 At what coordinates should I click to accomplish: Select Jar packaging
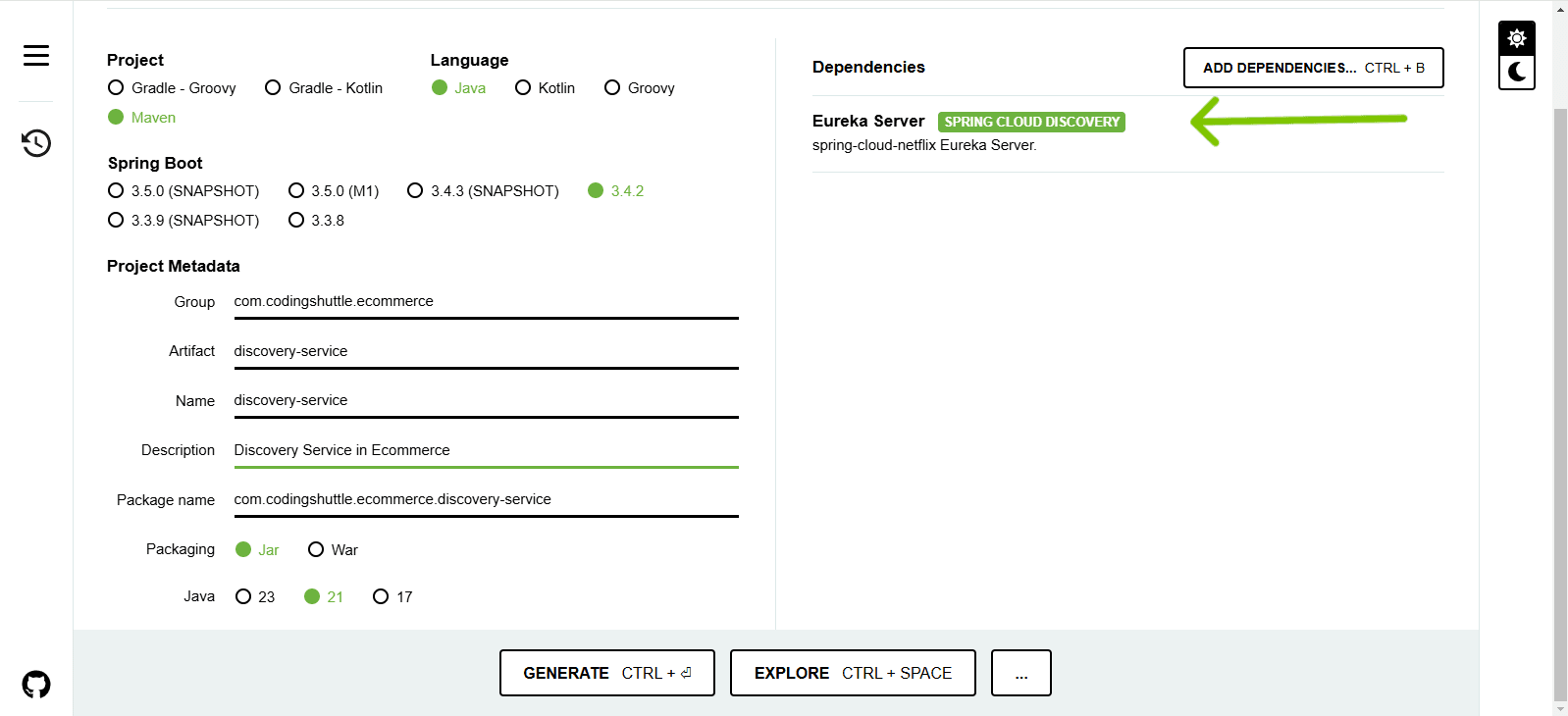[x=257, y=550]
